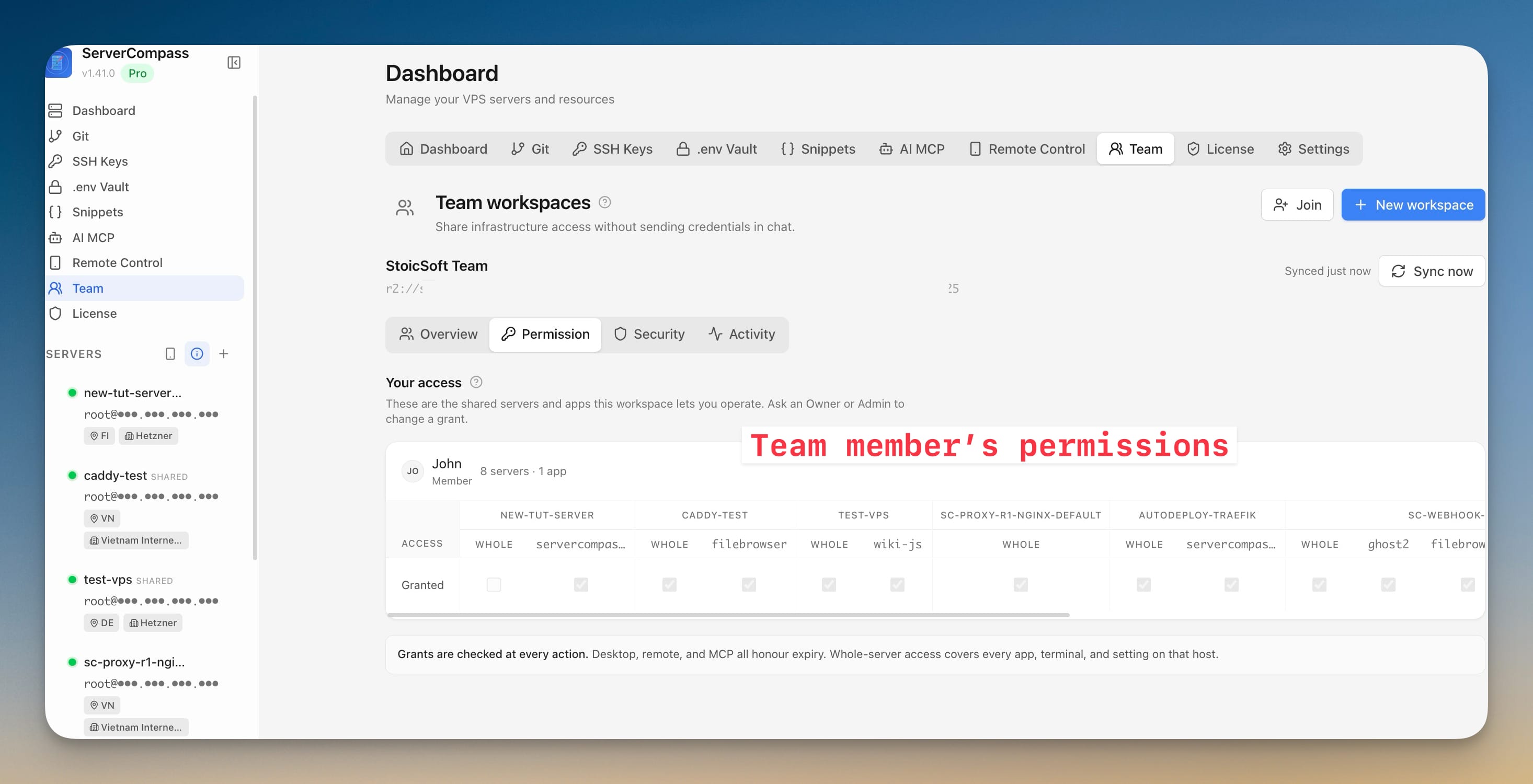Switch to the AI MCP top tab
The image size is (1533, 784).
(x=912, y=149)
